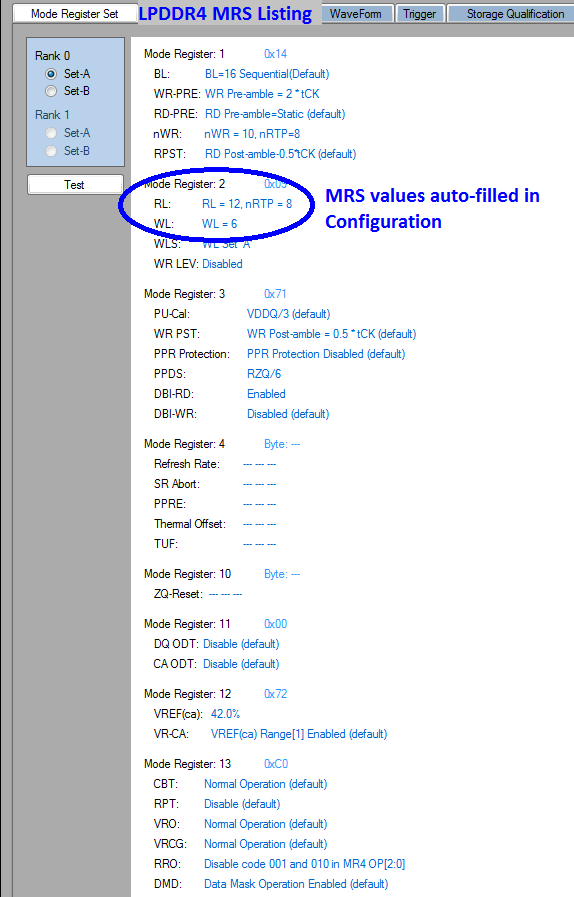Click RD Pre-amble=Static (default) value
Screen dimensions: 574x897
coord(275,114)
